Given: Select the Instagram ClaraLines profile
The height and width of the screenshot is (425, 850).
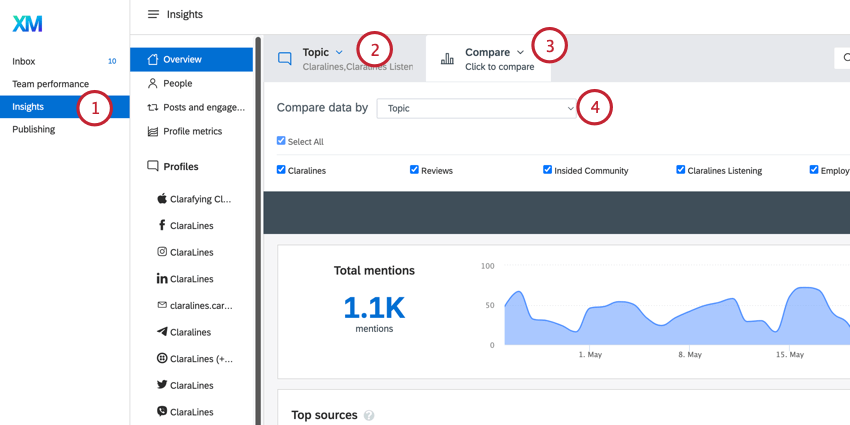Looking at the screenshot, I should click(185, 252).
